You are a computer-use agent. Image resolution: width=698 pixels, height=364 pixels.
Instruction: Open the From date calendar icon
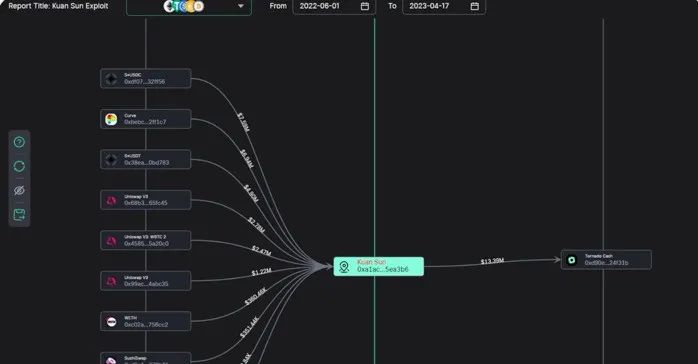(365, 6)
